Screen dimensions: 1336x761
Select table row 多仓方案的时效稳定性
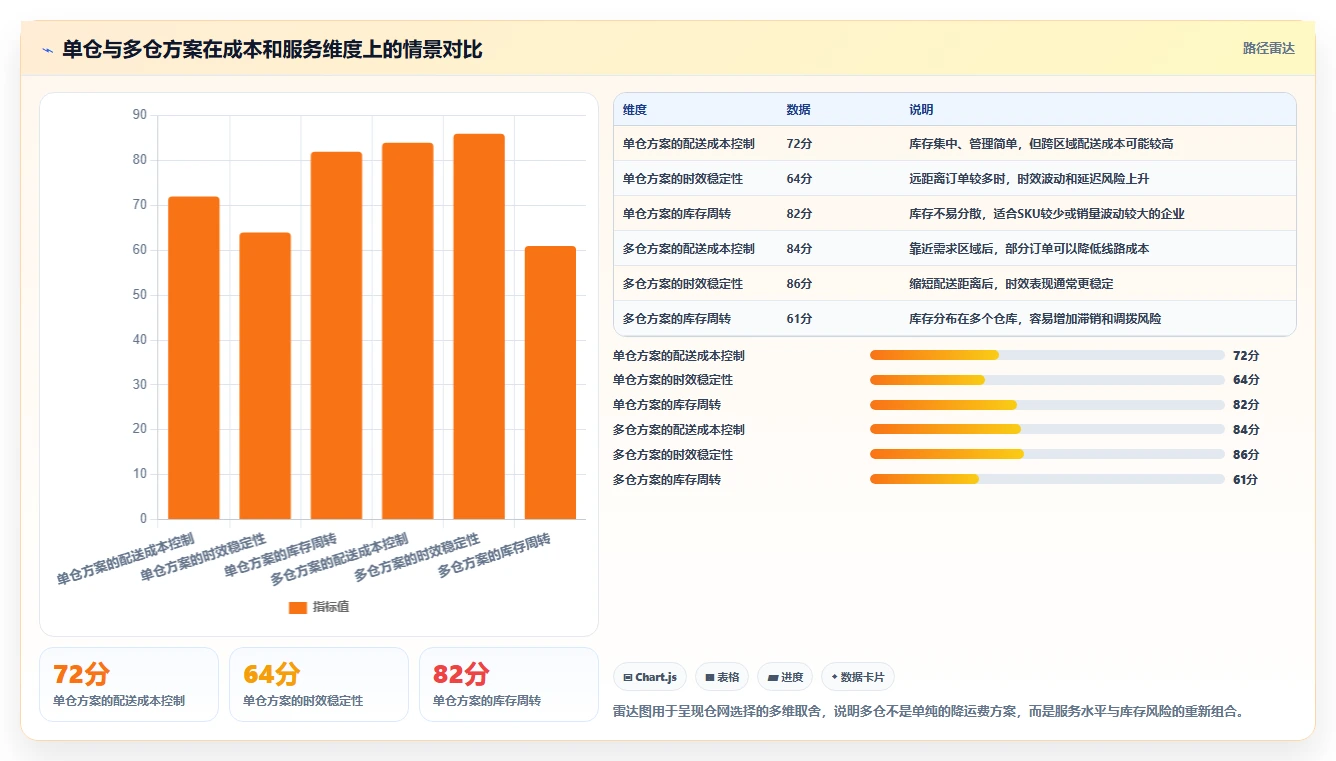[x=955, y=284]
